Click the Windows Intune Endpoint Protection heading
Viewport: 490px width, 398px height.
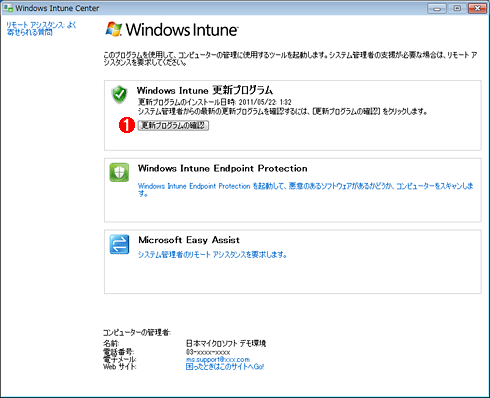[223, 168]
